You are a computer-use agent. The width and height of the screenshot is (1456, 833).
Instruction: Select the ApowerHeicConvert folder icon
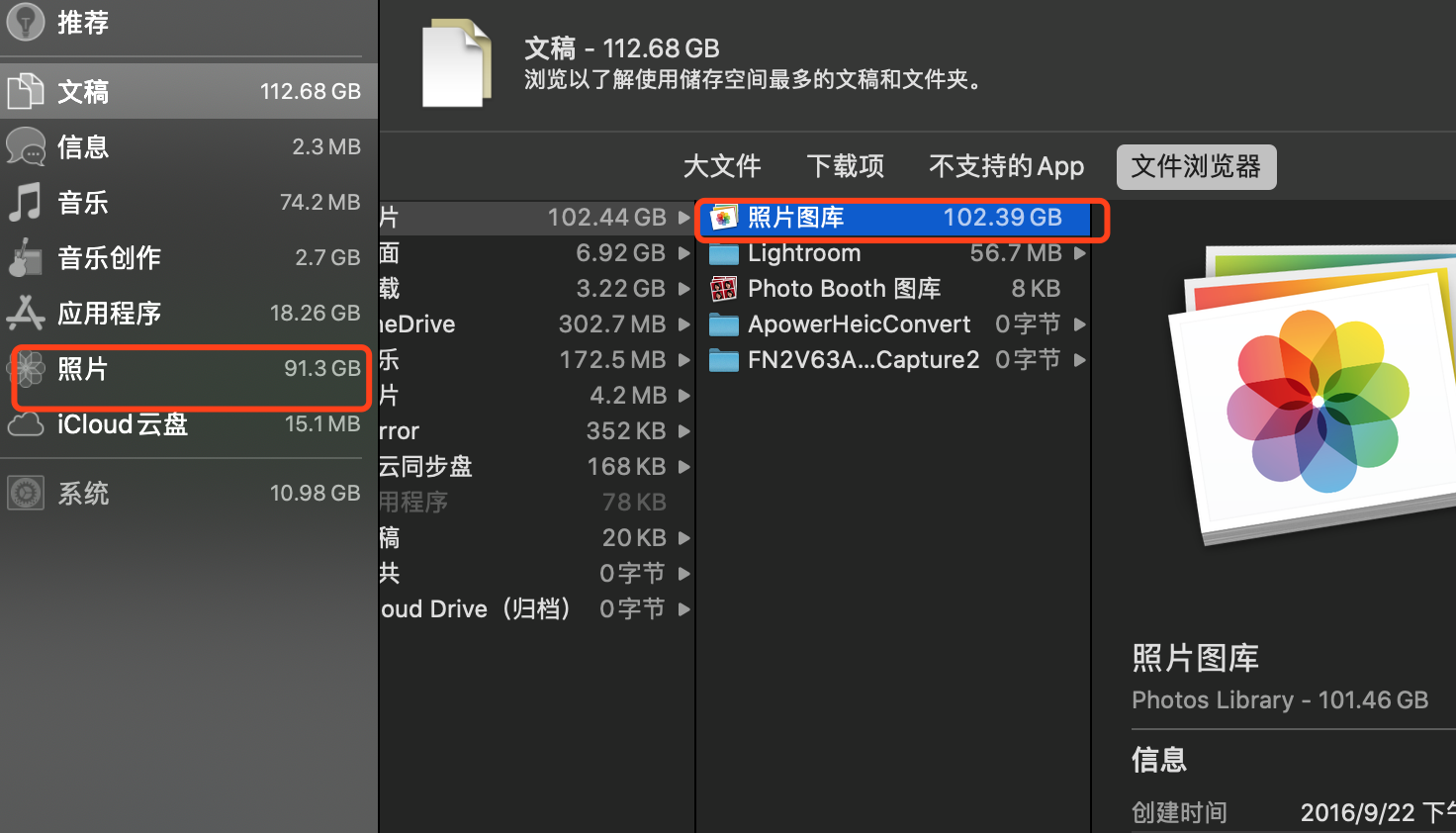click(x=724, y=324)
